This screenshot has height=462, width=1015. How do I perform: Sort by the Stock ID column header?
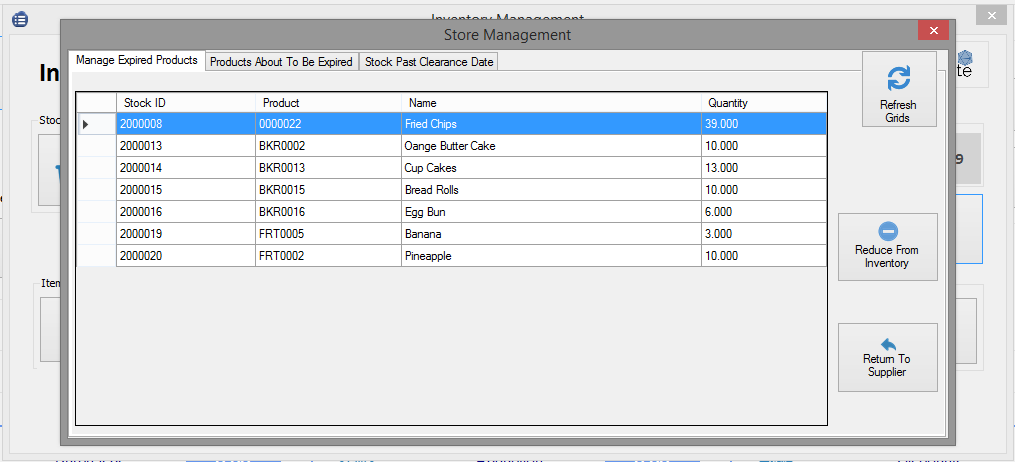point(185,103)
